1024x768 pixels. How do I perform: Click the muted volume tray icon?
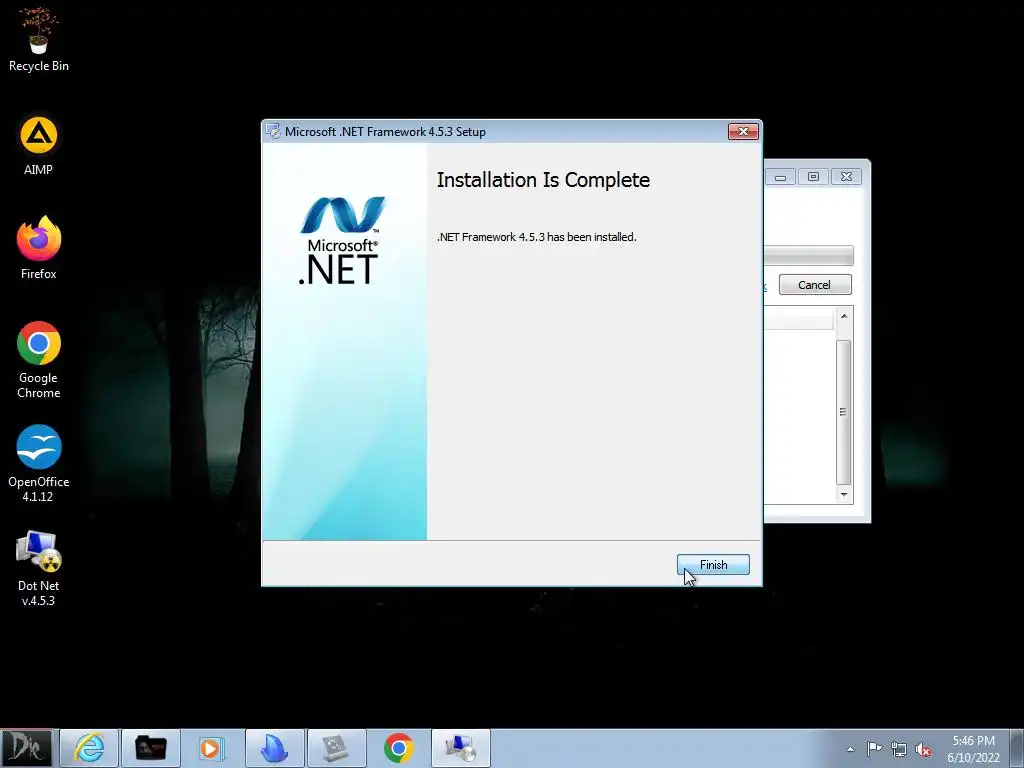point(923,749)
